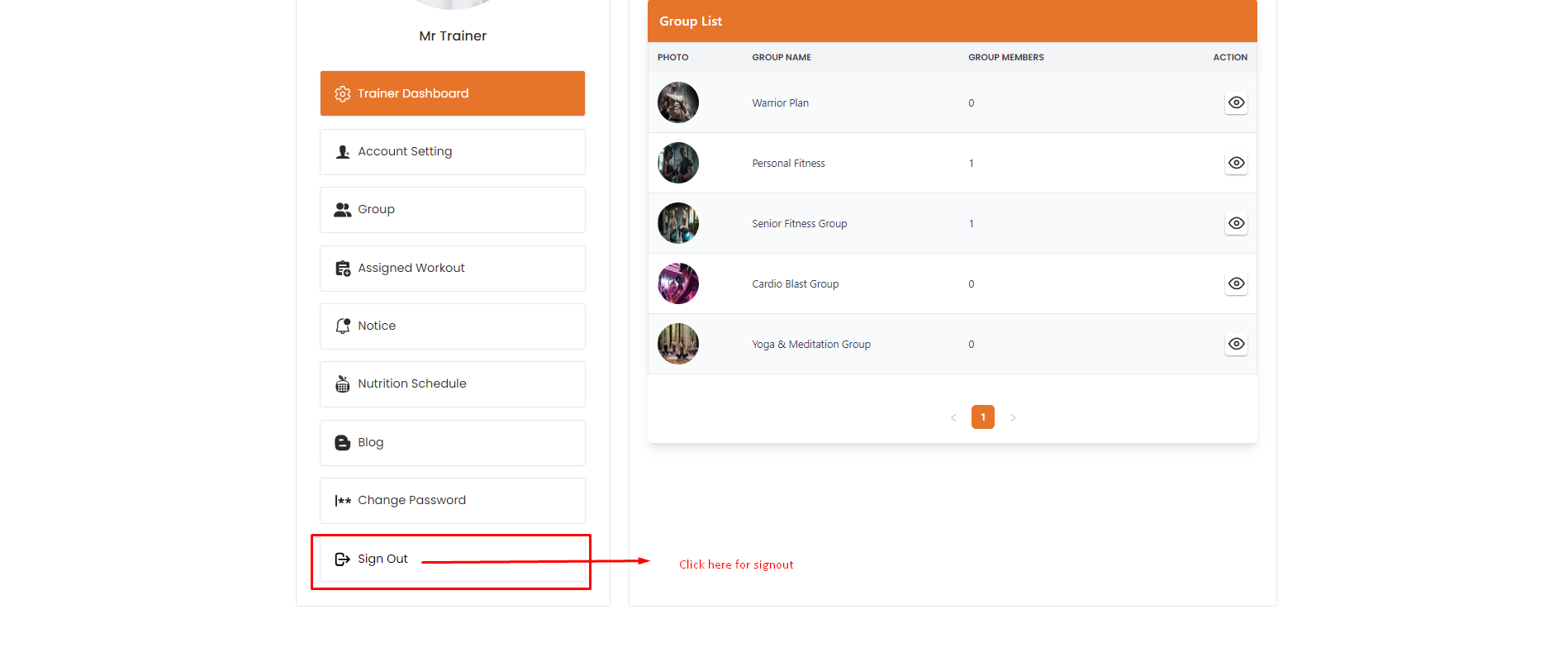
Task: Click the Warrior Plan group photo
Action: [678, 102]
